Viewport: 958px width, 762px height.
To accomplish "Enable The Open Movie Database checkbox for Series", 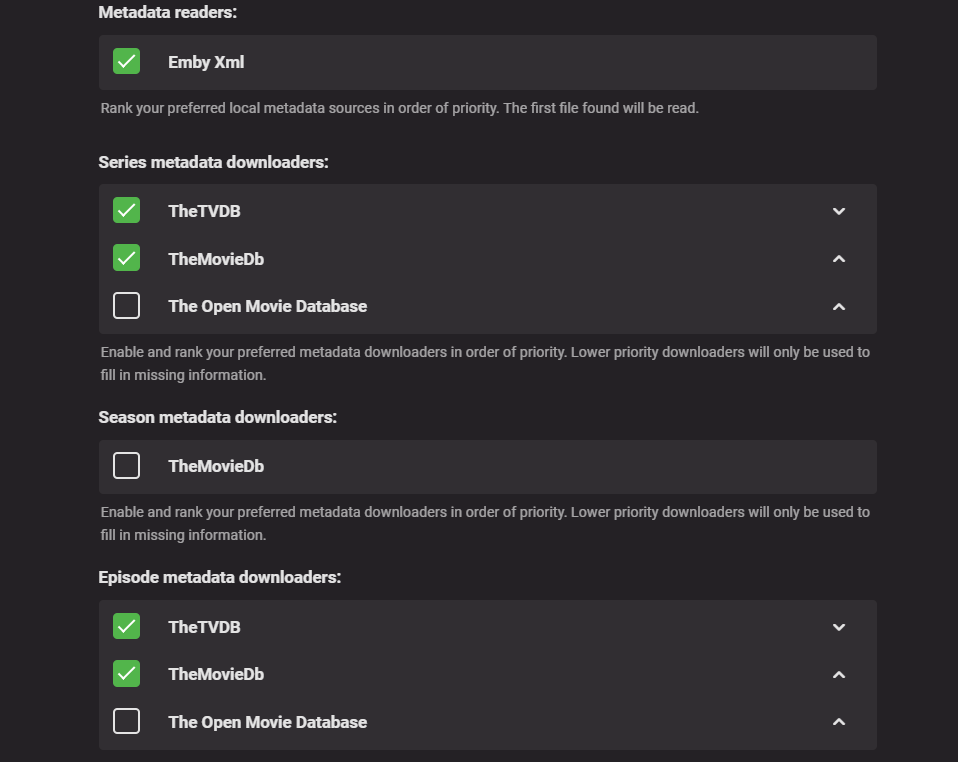I will [x=127, y=306].
